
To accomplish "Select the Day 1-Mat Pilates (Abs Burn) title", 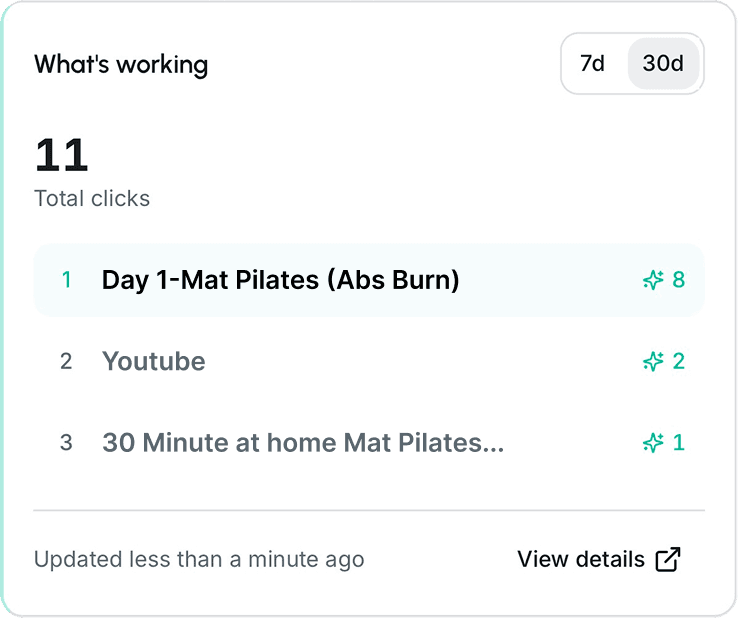I will (280, 280).
